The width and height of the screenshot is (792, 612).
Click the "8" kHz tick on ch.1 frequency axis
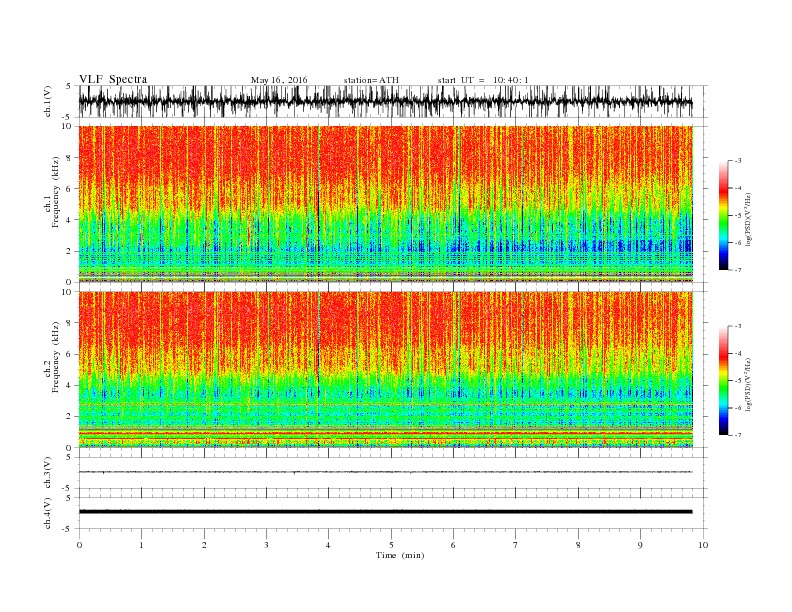(x=69, y=158)
